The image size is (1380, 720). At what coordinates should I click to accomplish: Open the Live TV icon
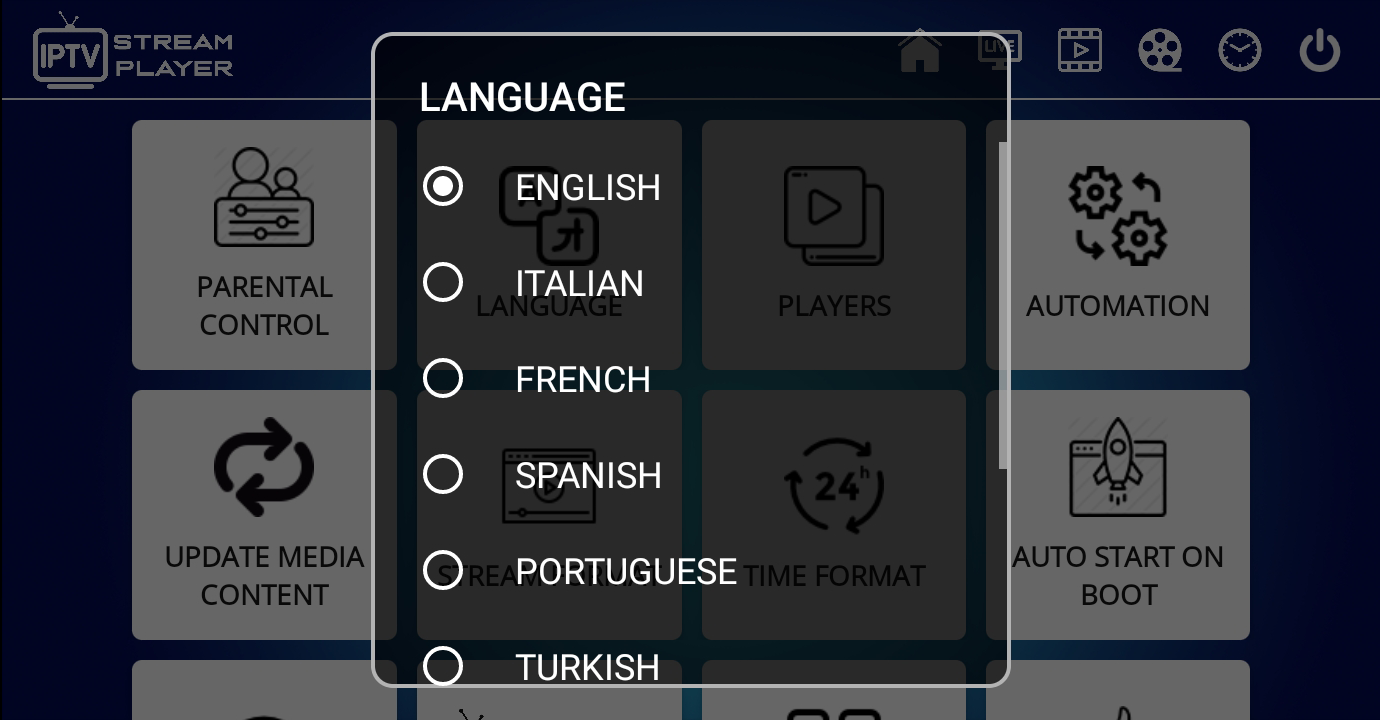[x=999, y=49]
